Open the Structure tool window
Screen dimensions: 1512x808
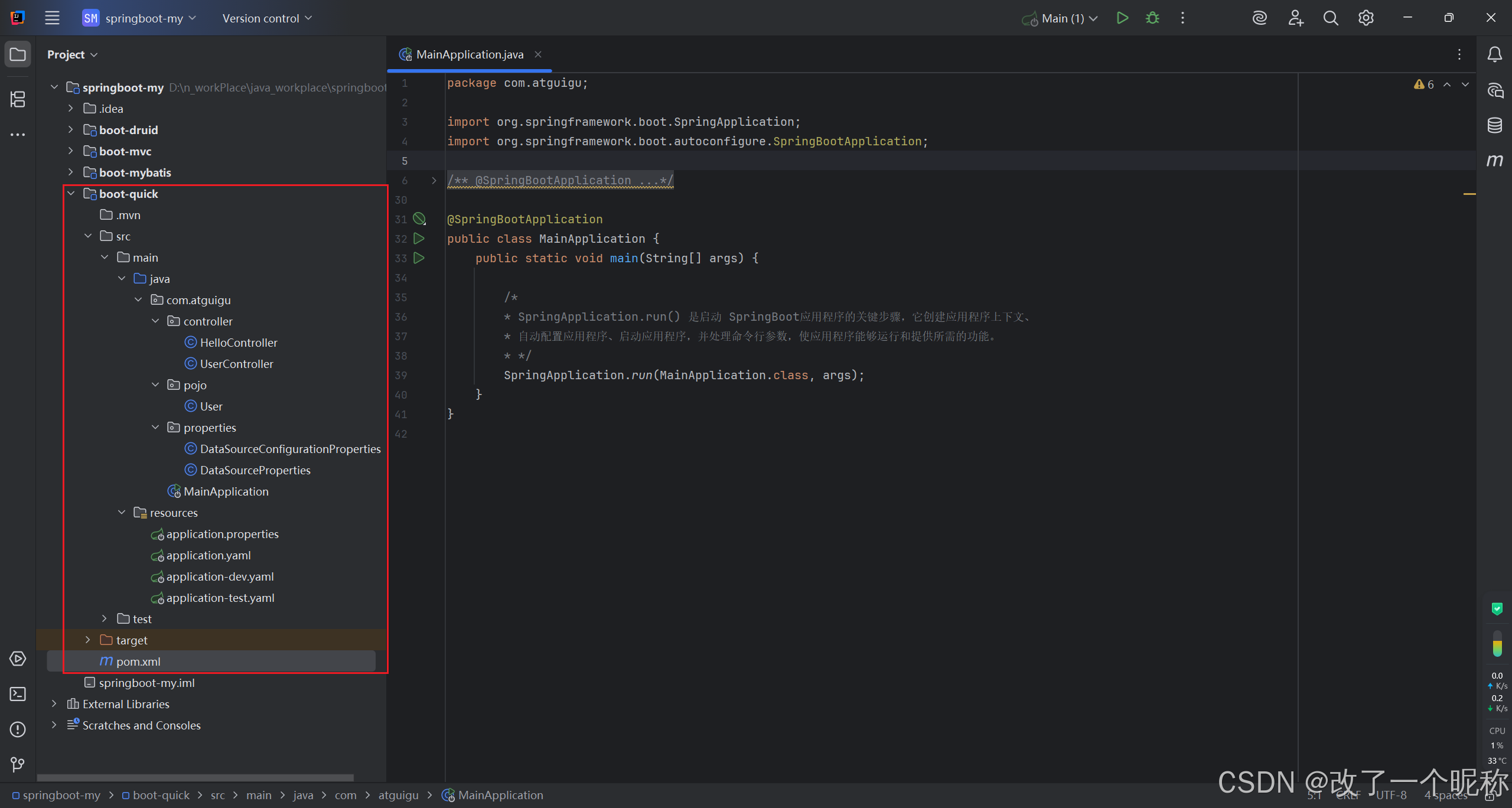(18, 99)
